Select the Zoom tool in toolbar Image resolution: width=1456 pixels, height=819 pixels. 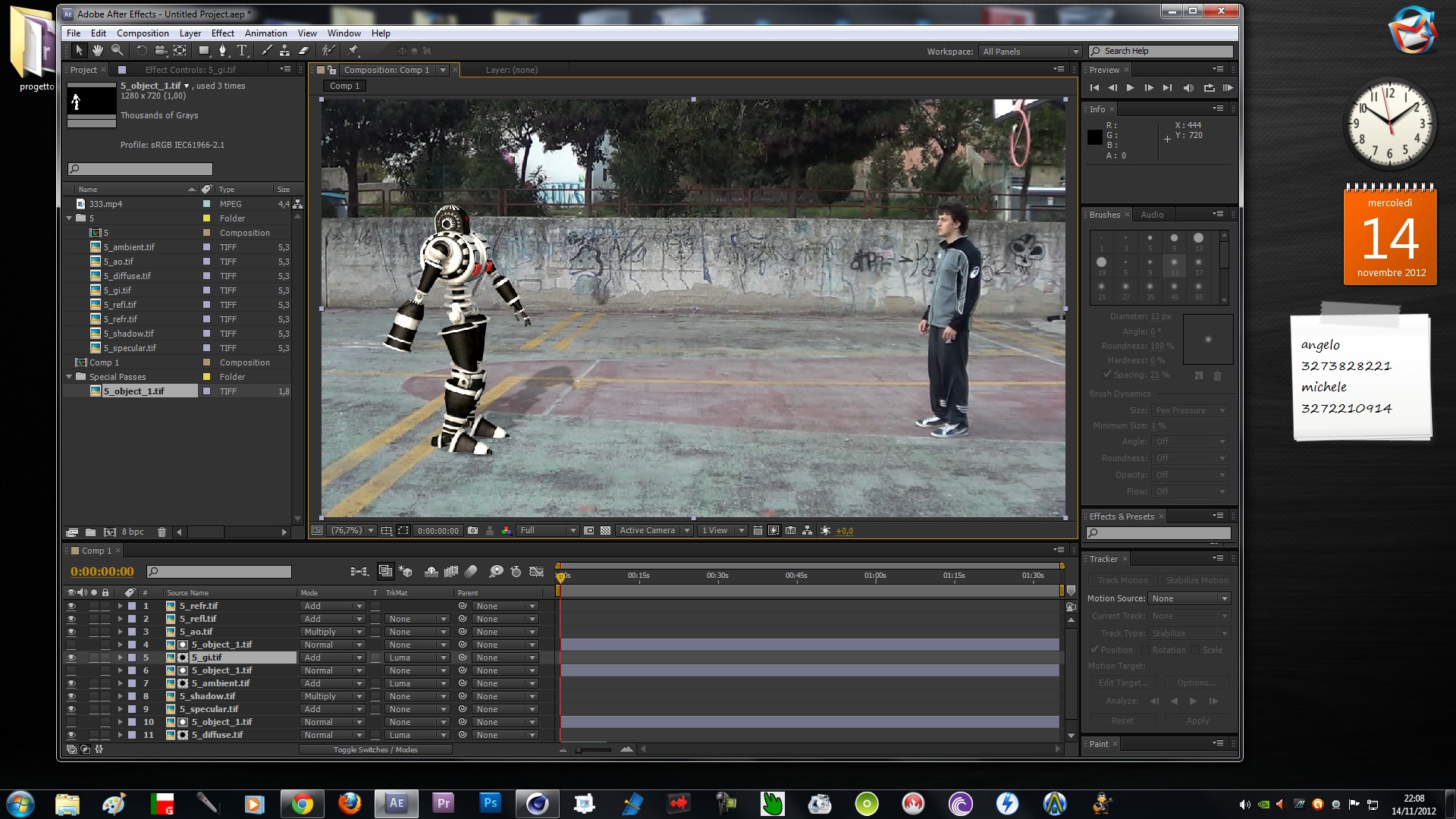117,51
